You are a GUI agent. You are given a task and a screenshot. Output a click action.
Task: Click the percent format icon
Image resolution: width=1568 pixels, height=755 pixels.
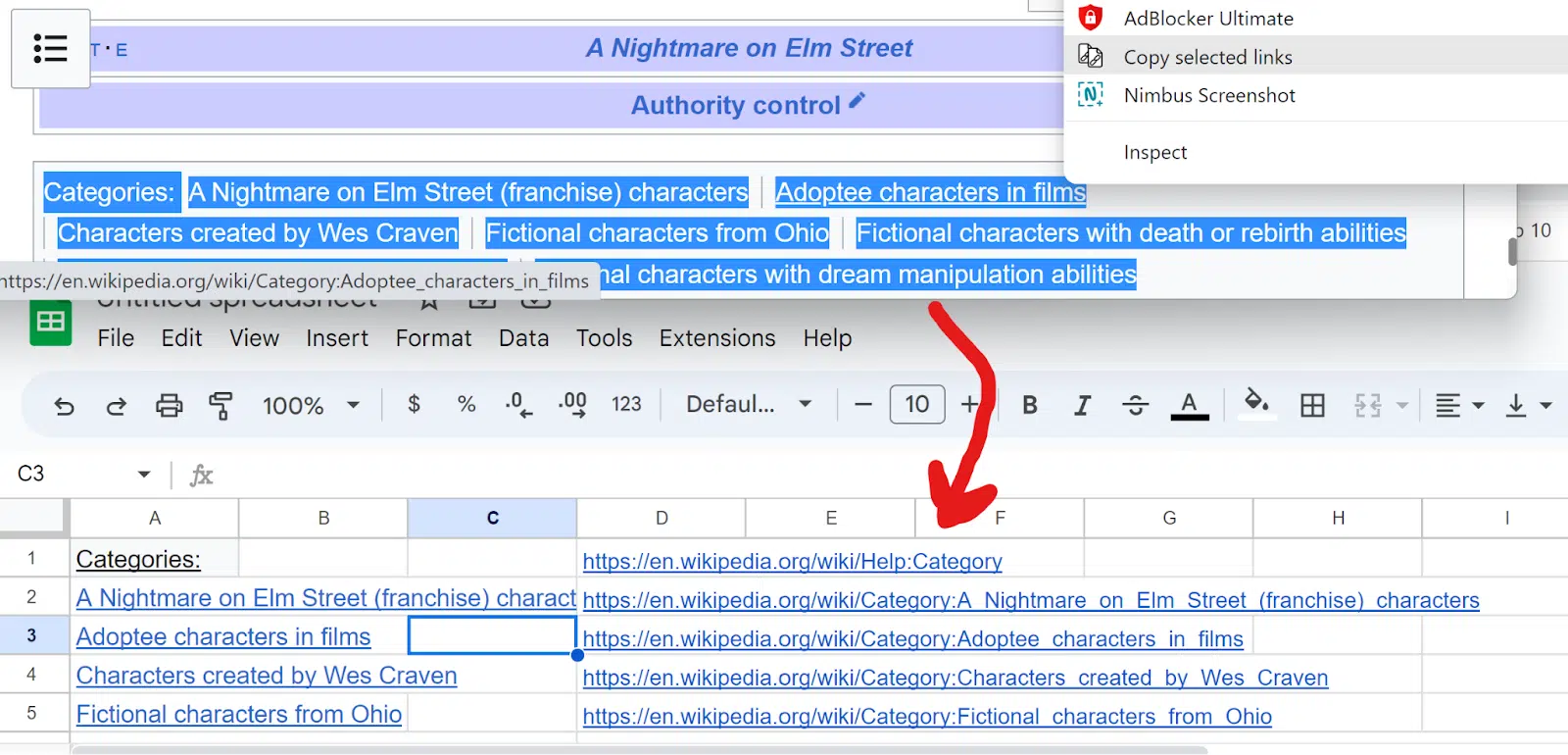[x=466, y=404]
